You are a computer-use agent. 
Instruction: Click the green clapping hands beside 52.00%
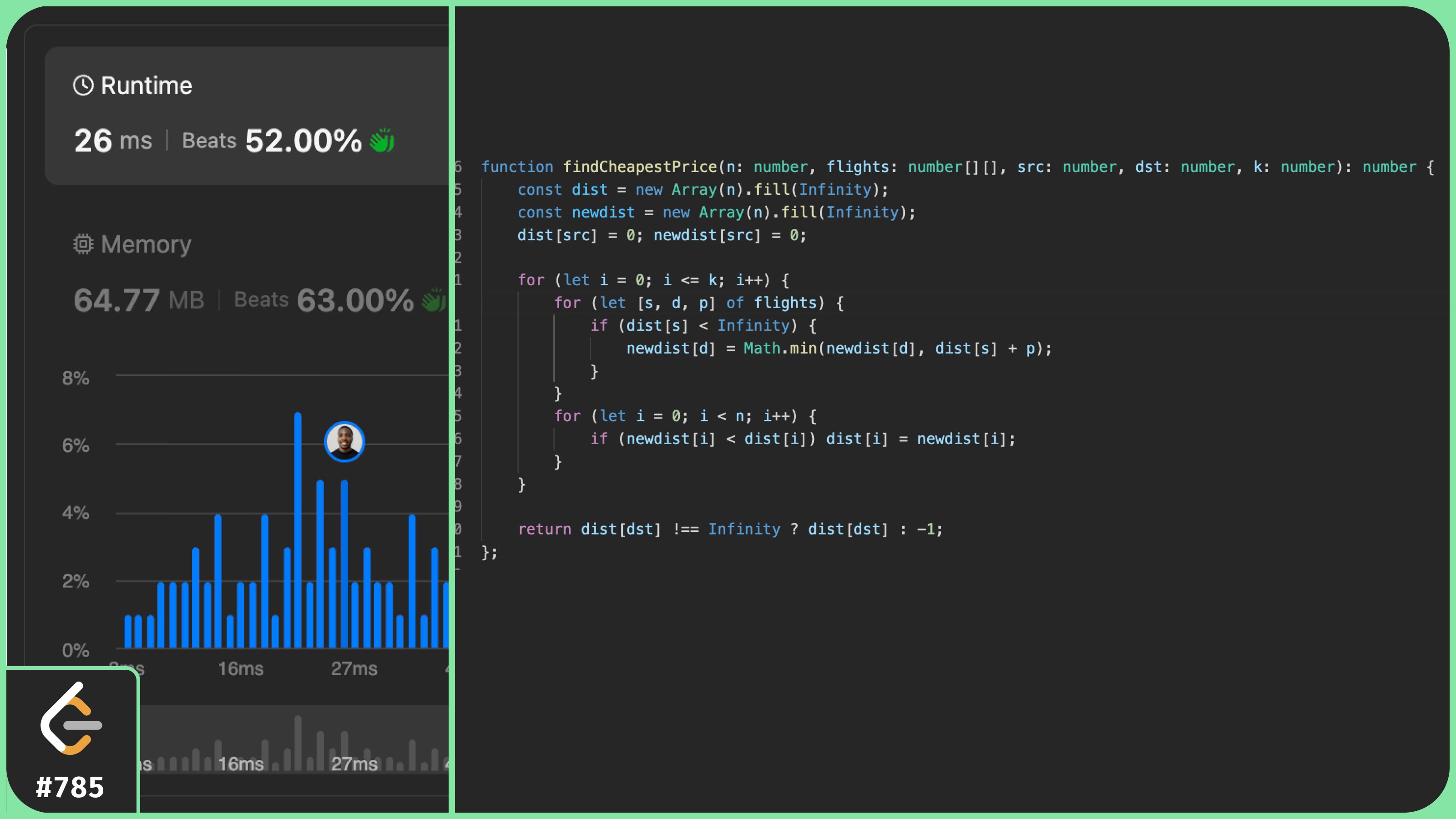[x=382, y=140]
